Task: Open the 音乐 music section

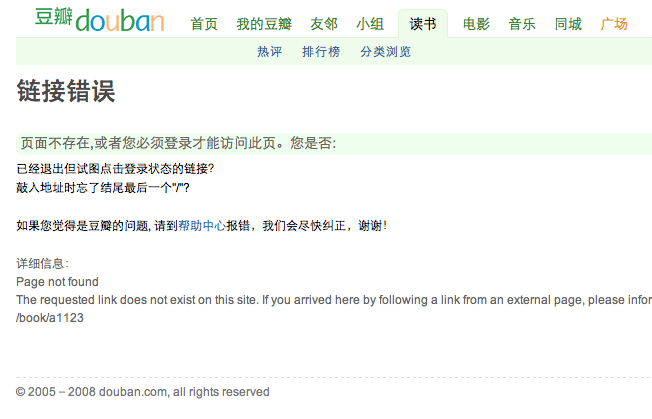Action: [522, 24]
